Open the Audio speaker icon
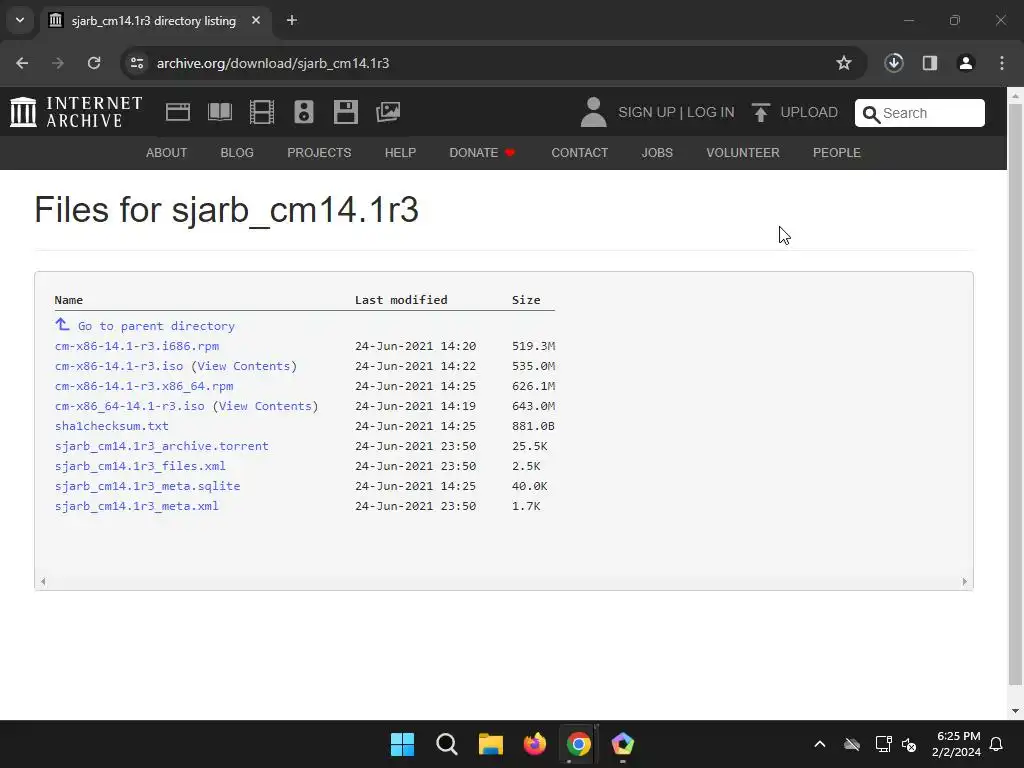This screenshot has height=768, width=1024. (x=304, y=112)
